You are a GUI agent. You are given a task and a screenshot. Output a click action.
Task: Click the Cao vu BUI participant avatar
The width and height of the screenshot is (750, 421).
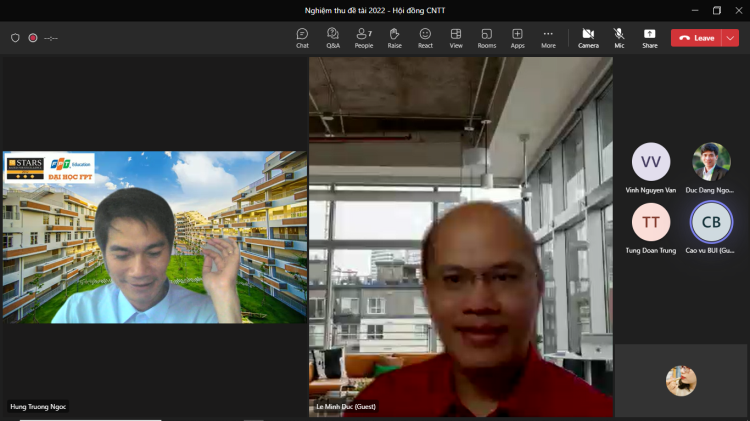pos(711,222)
